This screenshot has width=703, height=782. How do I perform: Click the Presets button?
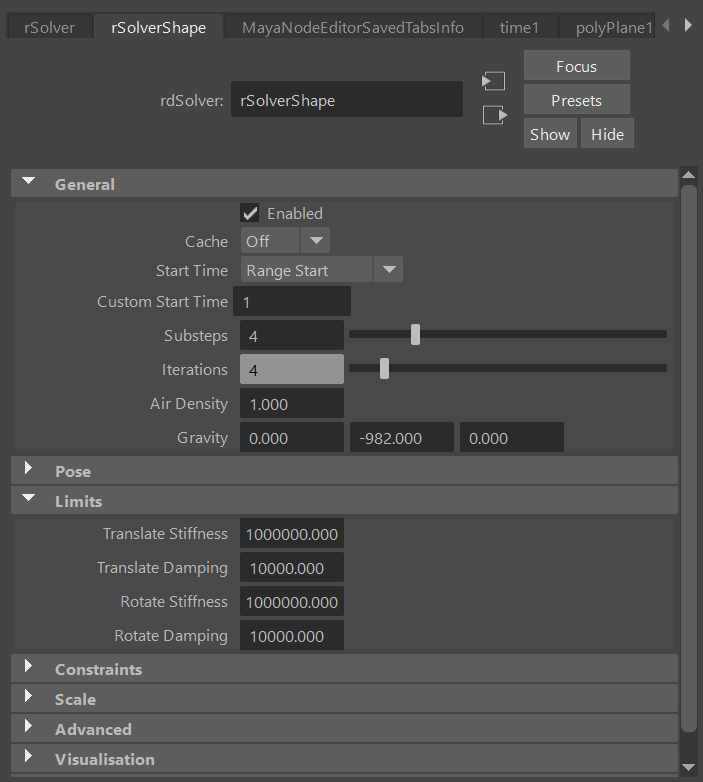(x=576, y=100)
